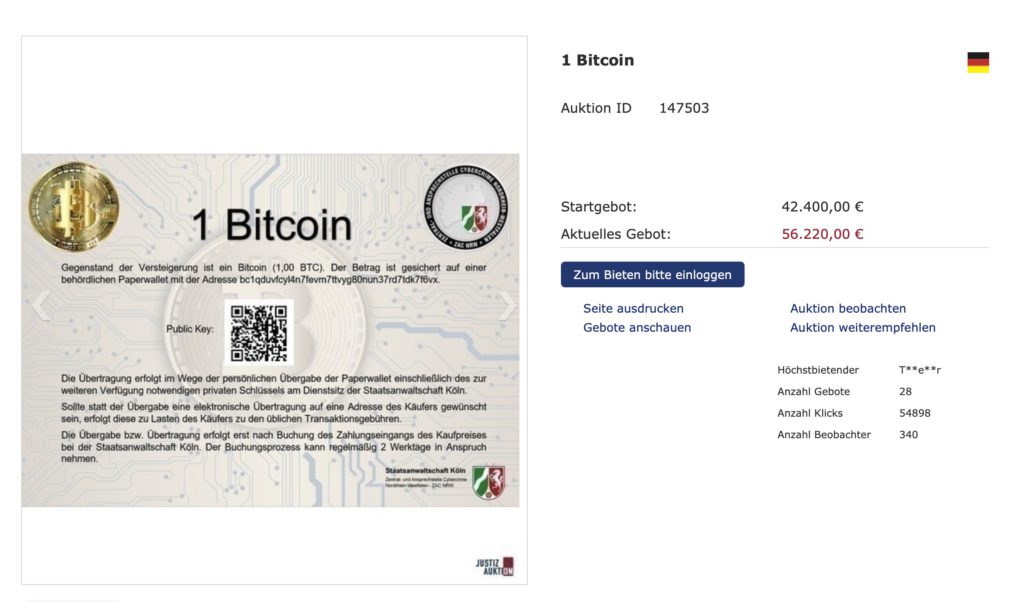Show the previous image with left arrow
Image resolution: width=1024 pixels, height=602 pixels.
[40, 305]
